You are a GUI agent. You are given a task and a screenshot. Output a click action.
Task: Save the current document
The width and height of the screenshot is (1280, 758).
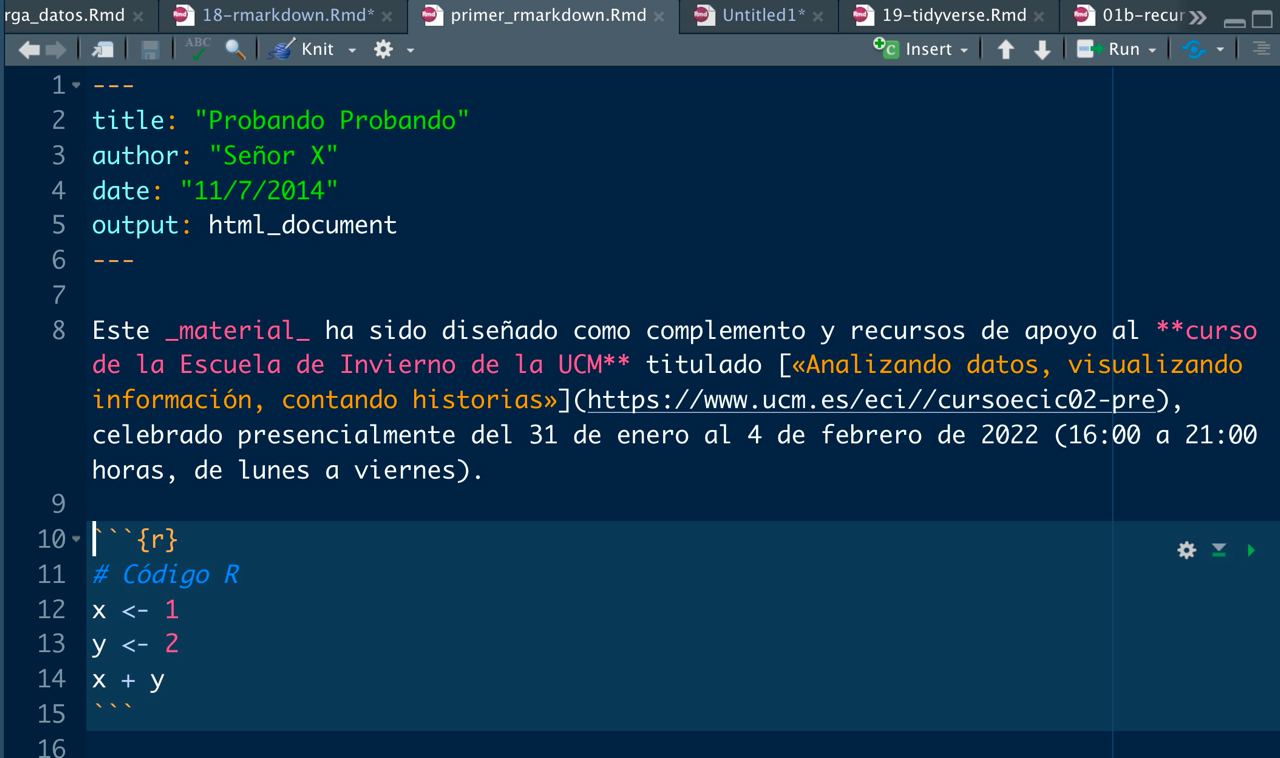pos(150,49)
